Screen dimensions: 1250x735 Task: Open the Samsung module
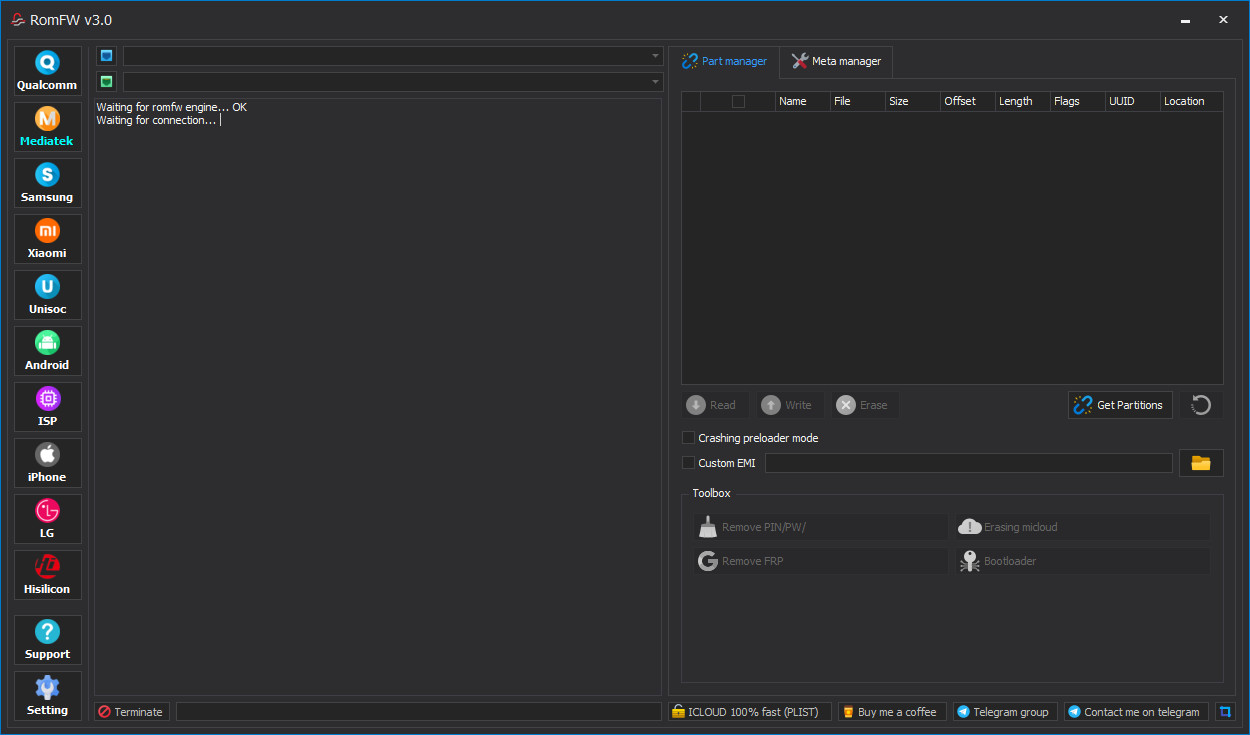click(47, 183)
